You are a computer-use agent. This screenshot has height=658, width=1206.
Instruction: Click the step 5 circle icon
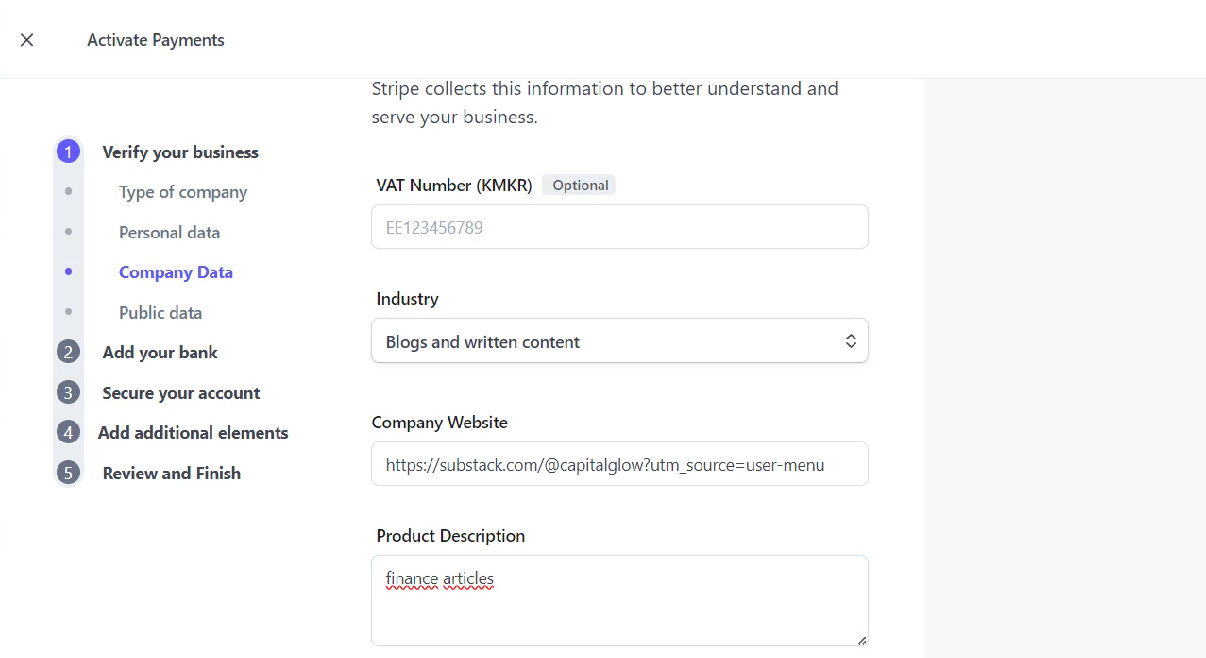(68, 473)
